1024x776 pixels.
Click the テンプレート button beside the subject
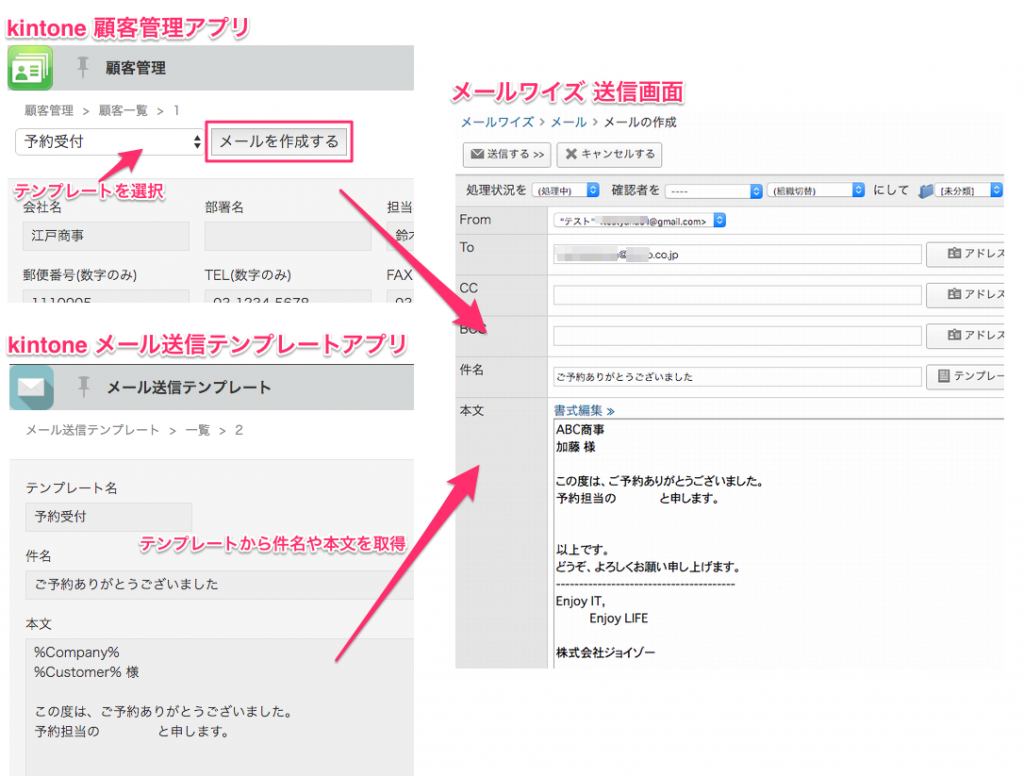(x=965, y=376)
